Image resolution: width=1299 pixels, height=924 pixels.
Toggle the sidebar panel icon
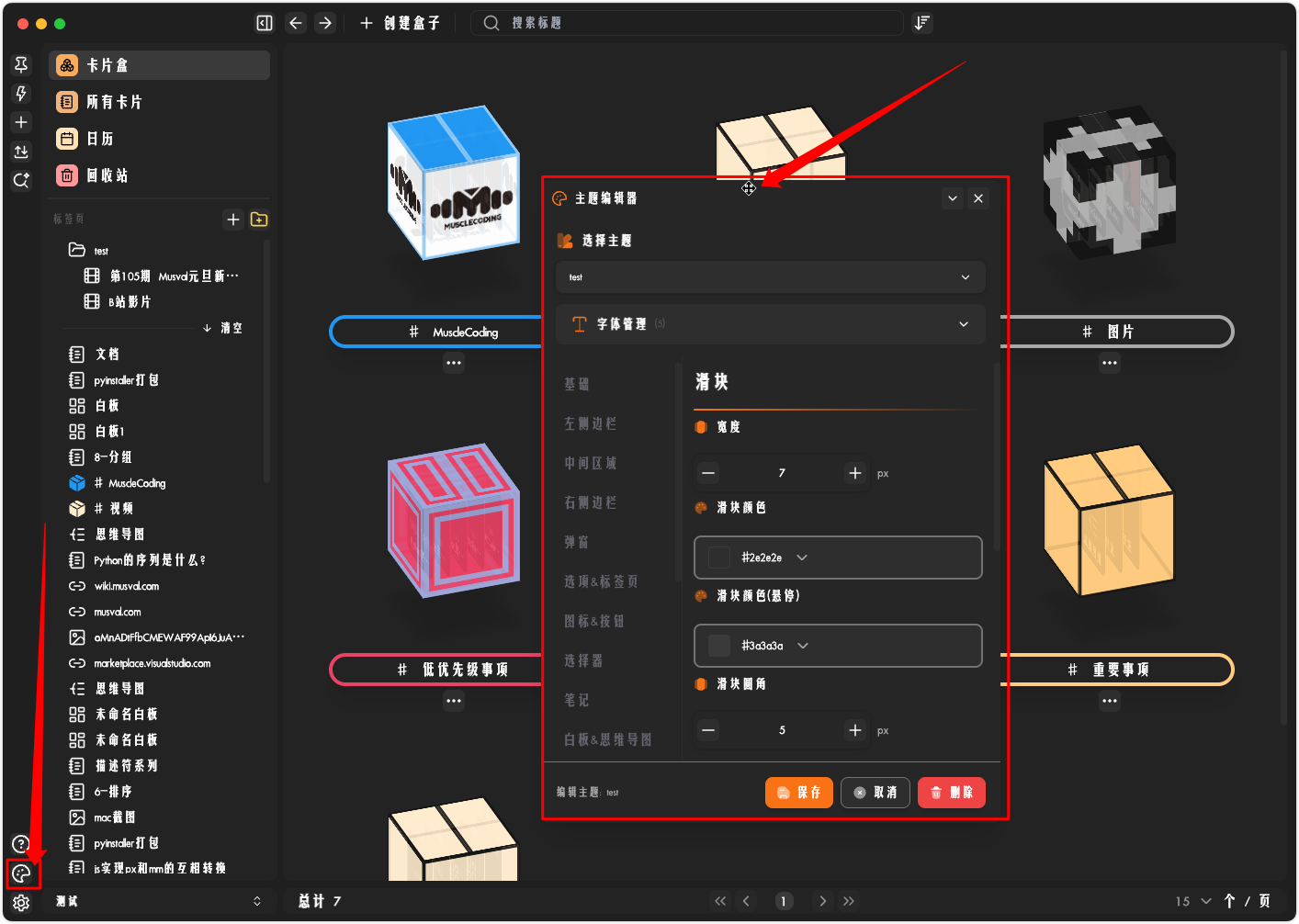(x=265, y=23)
